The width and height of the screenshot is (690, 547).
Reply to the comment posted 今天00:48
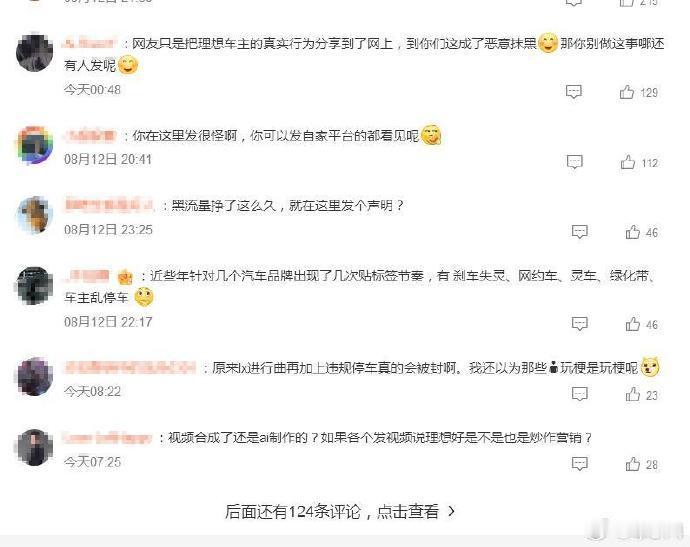tap(573, 92)
